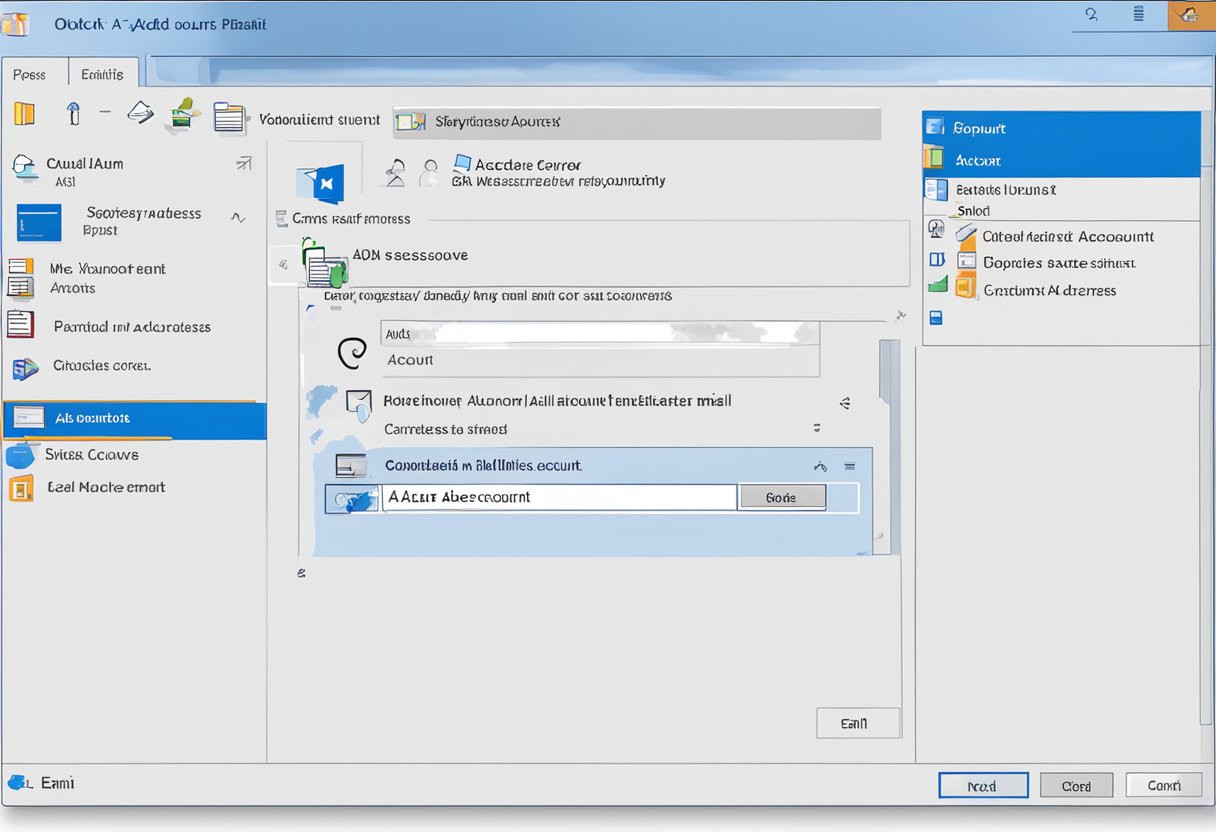Click the orange book icon in toolbar
This screenshot has height=832, width=1216.
[24, 113]
